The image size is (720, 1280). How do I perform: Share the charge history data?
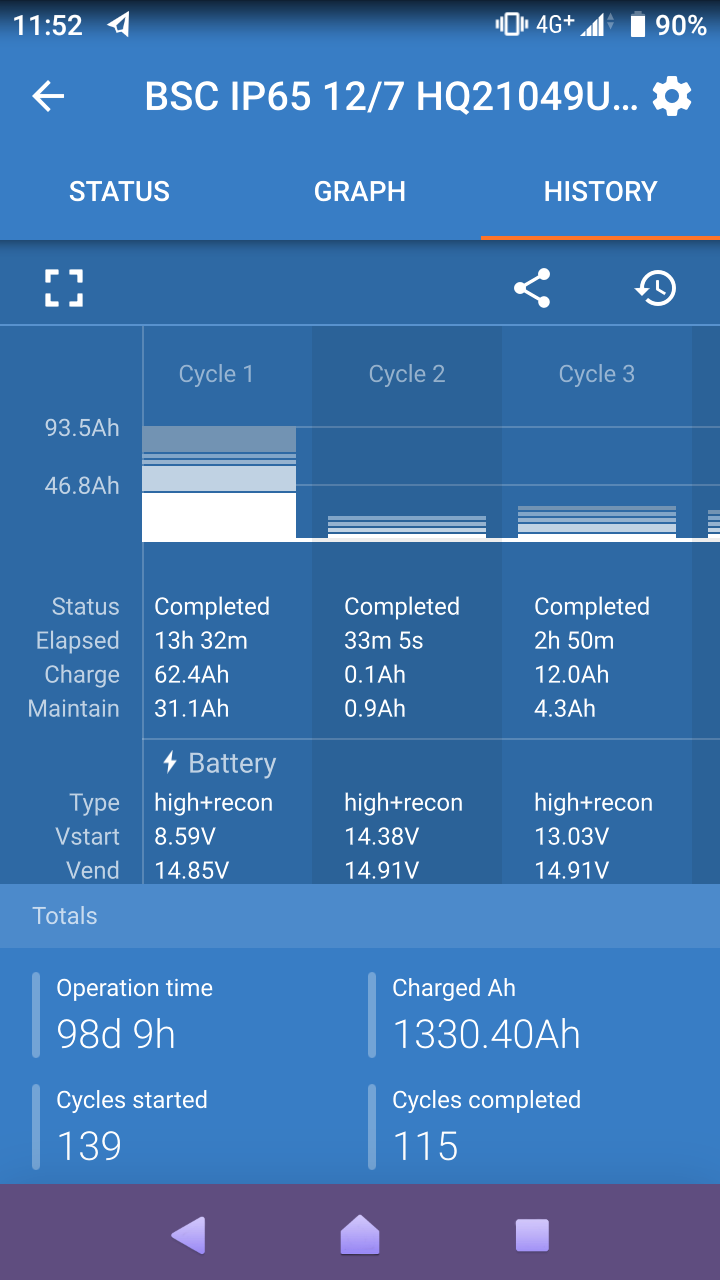coord(532,288)
